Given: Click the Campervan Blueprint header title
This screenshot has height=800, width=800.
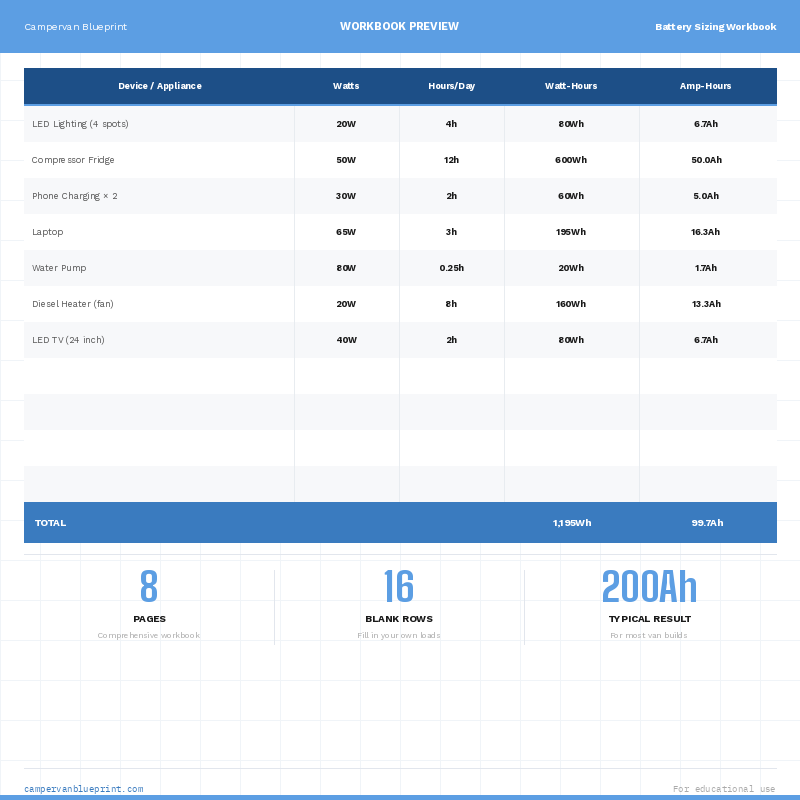Looking at the screenshot, I should click(75, 27).
